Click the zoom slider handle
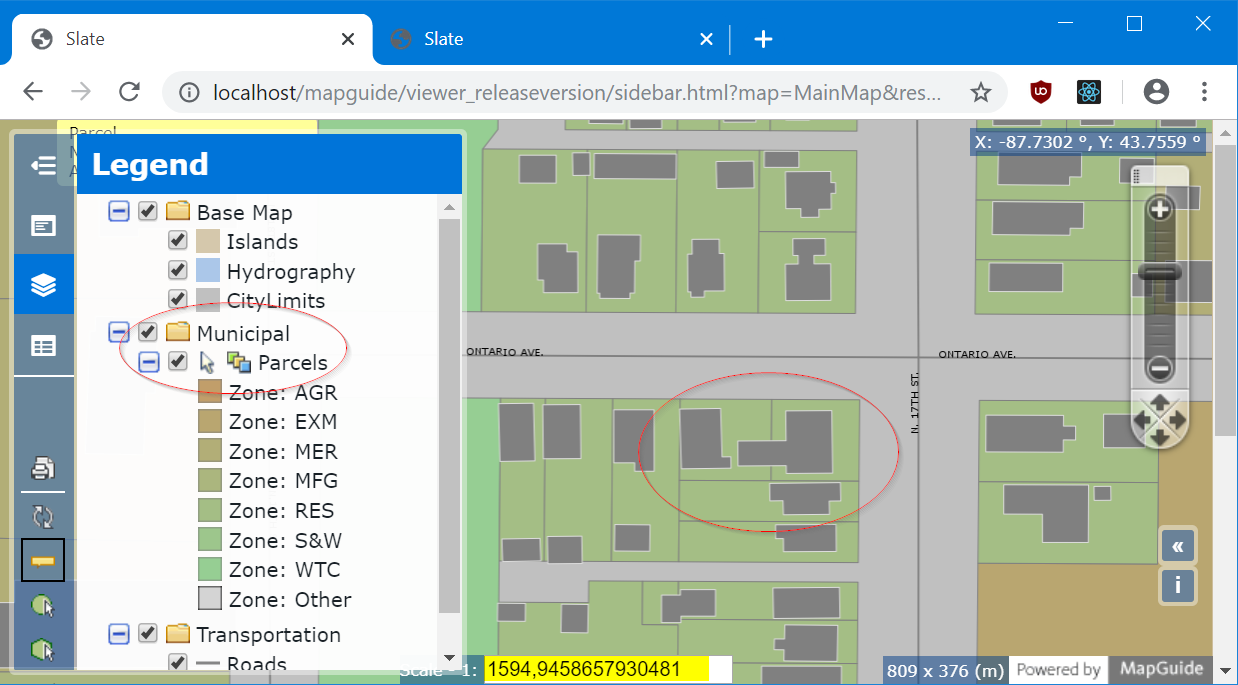1238x685 pixels. pyautogui.click(x=1158, y=272)
